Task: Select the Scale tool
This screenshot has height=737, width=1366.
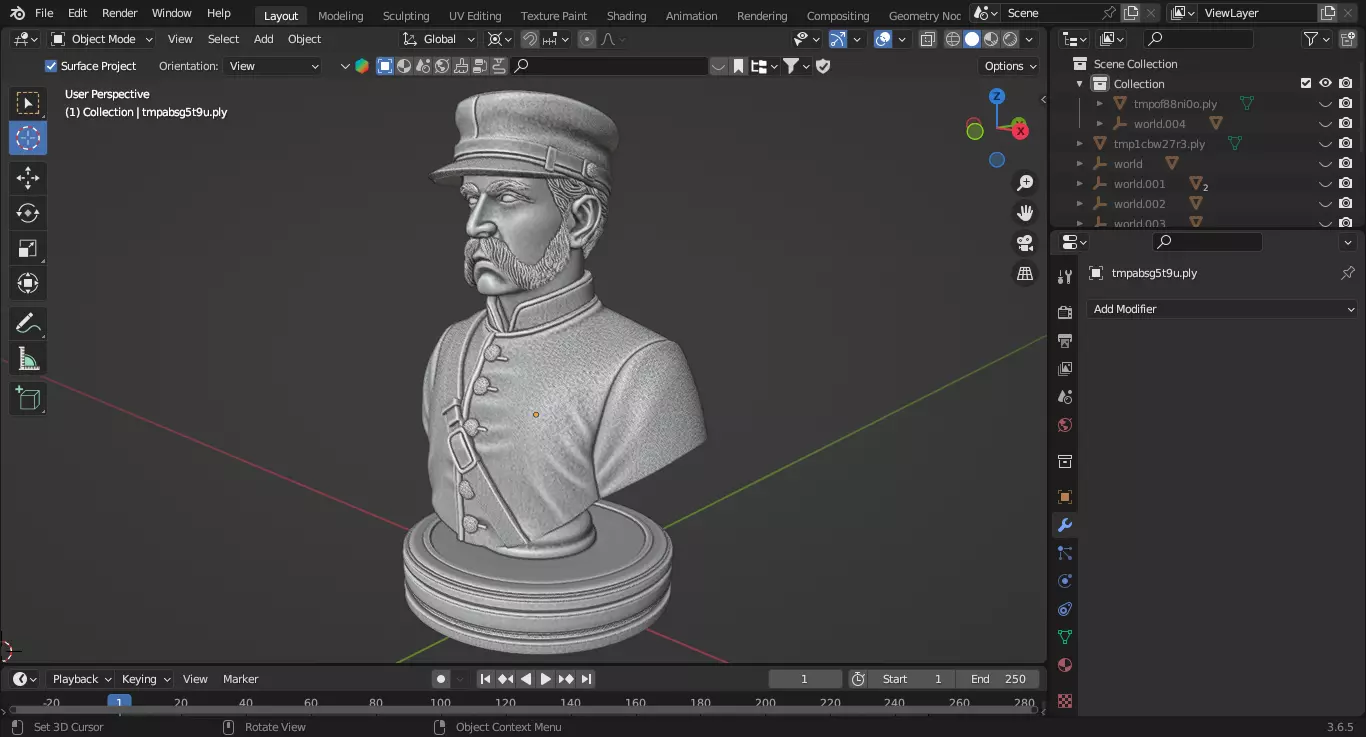Action: tap(28, 248)
